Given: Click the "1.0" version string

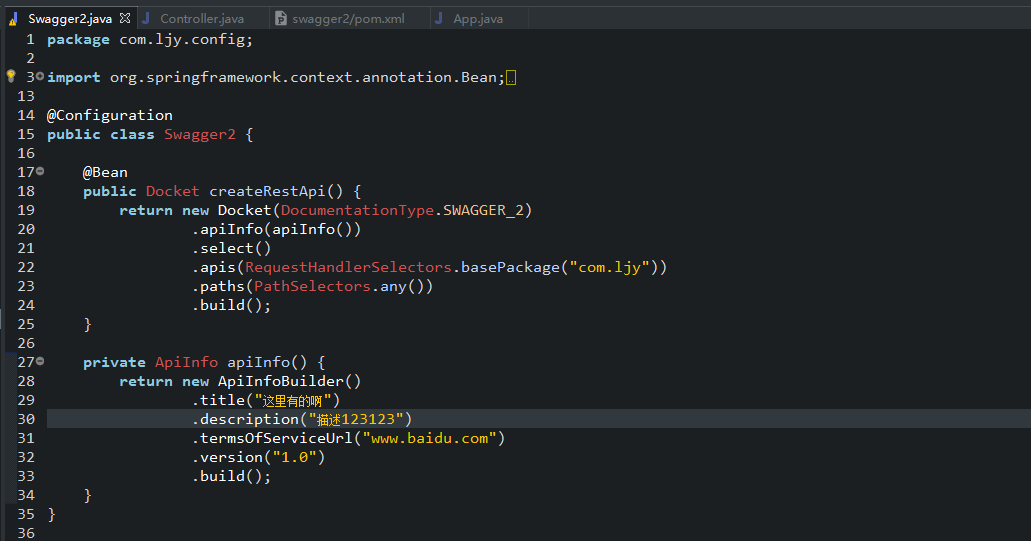Looking at the screenshot, I should tap(295, 458).
